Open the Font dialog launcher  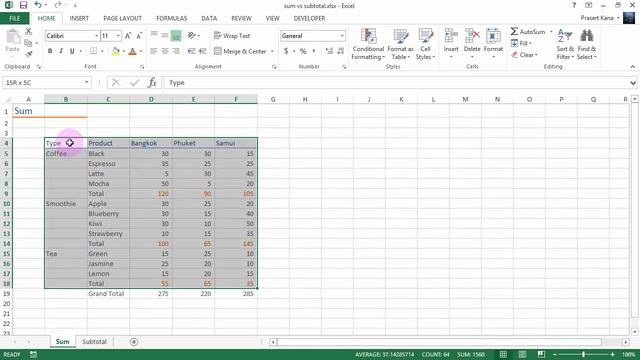[x=142, y=67]
